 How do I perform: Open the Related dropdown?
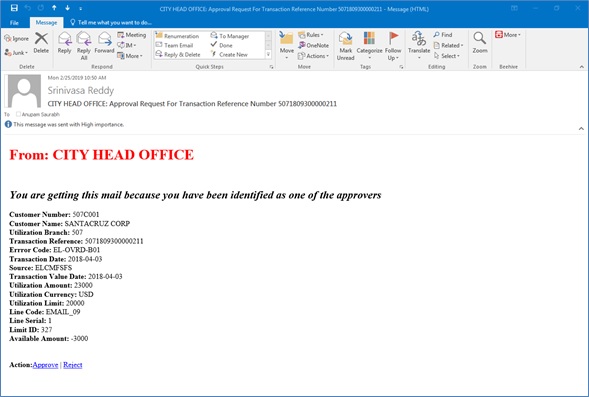coord(449,45)
